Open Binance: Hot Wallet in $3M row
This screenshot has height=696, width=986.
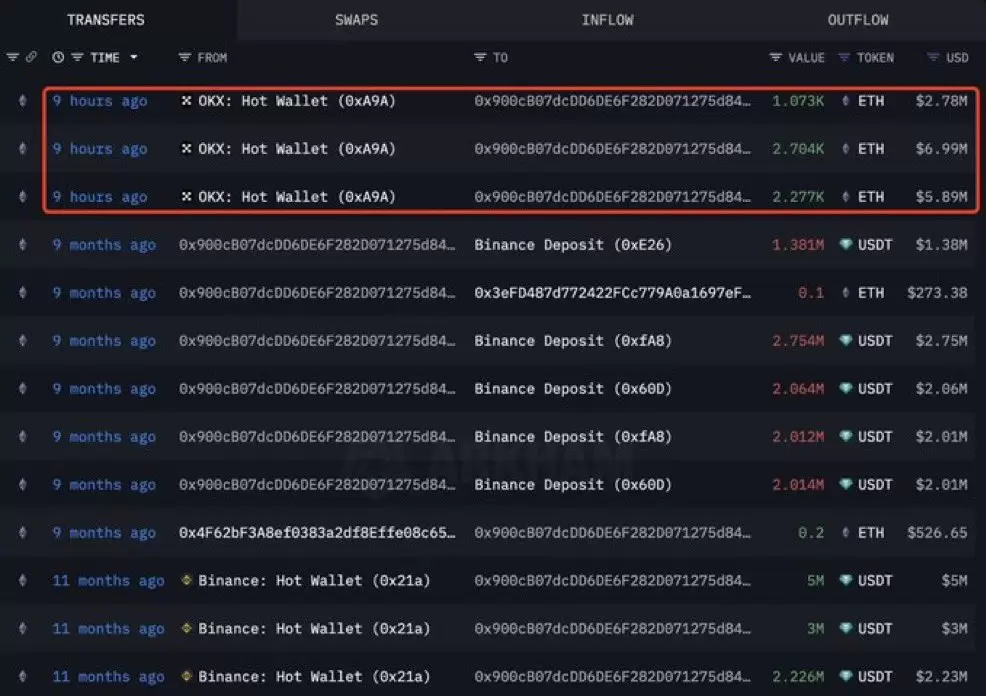point(314,628)
